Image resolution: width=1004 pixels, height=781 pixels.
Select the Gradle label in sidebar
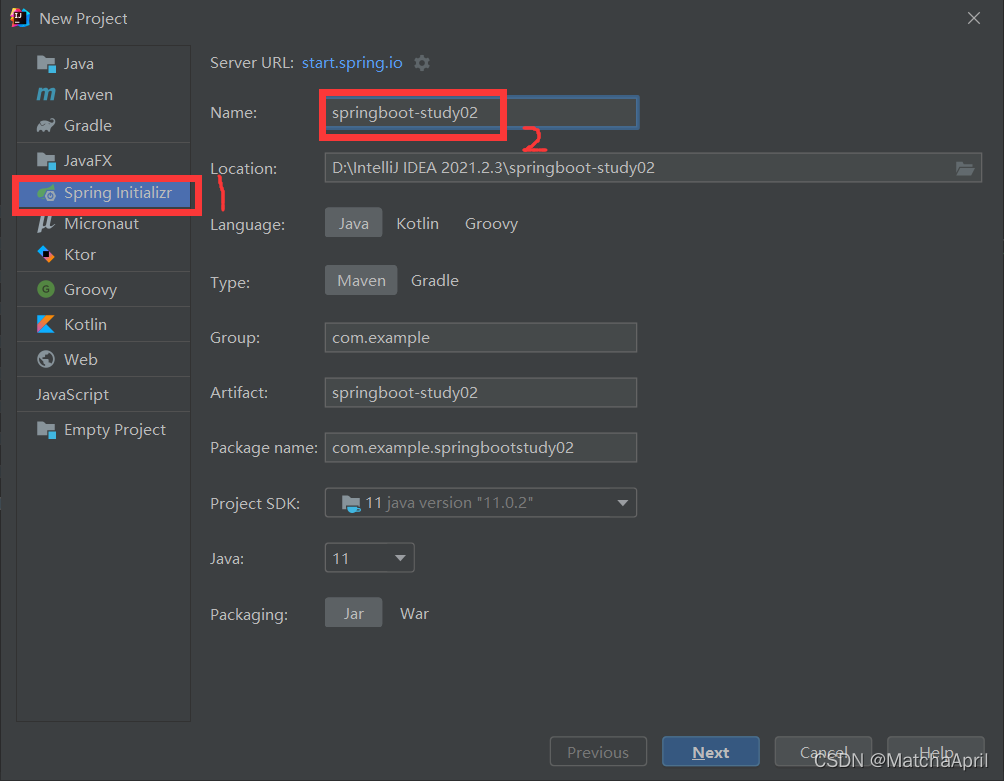88,125
